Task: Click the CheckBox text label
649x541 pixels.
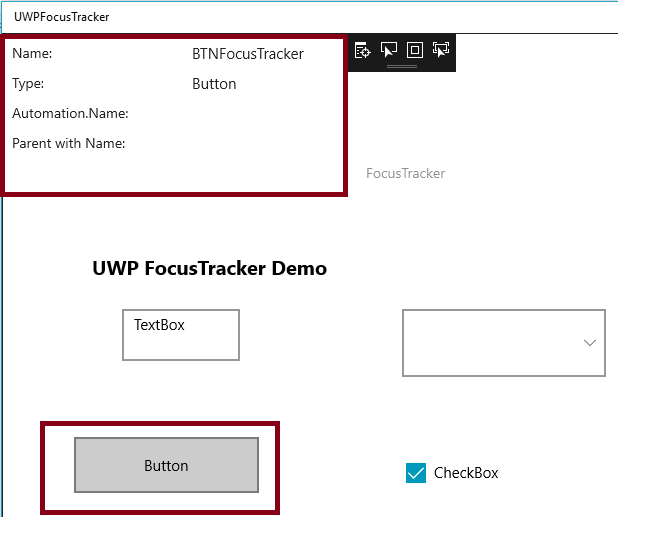Action: [x=466, y=473]
